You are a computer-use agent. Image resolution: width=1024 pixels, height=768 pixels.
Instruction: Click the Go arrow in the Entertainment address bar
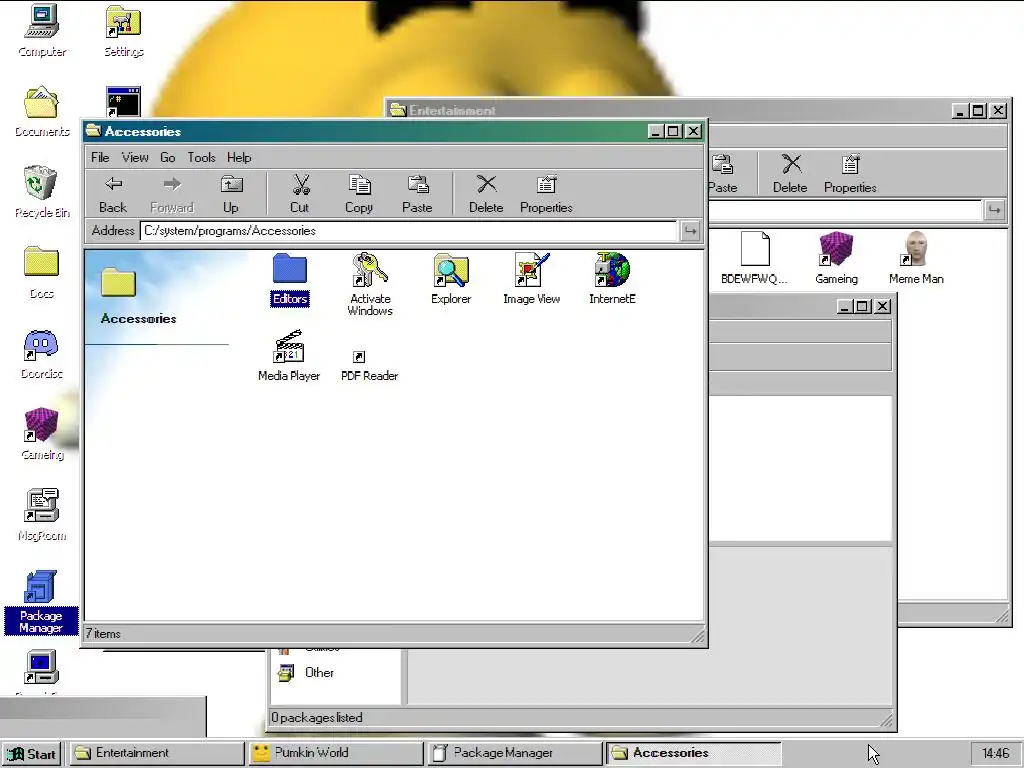click(x=994, y=210)
